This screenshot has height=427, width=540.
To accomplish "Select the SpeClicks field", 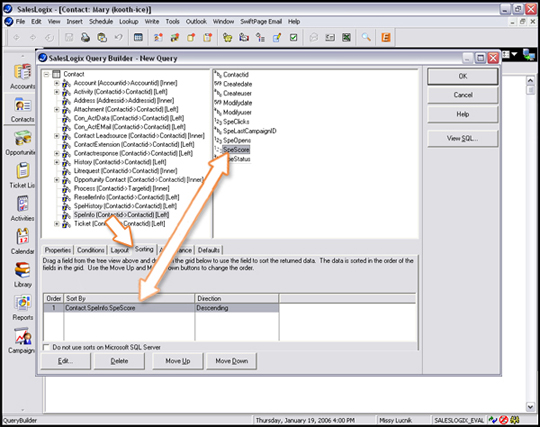I will click(x=236, y=122).
